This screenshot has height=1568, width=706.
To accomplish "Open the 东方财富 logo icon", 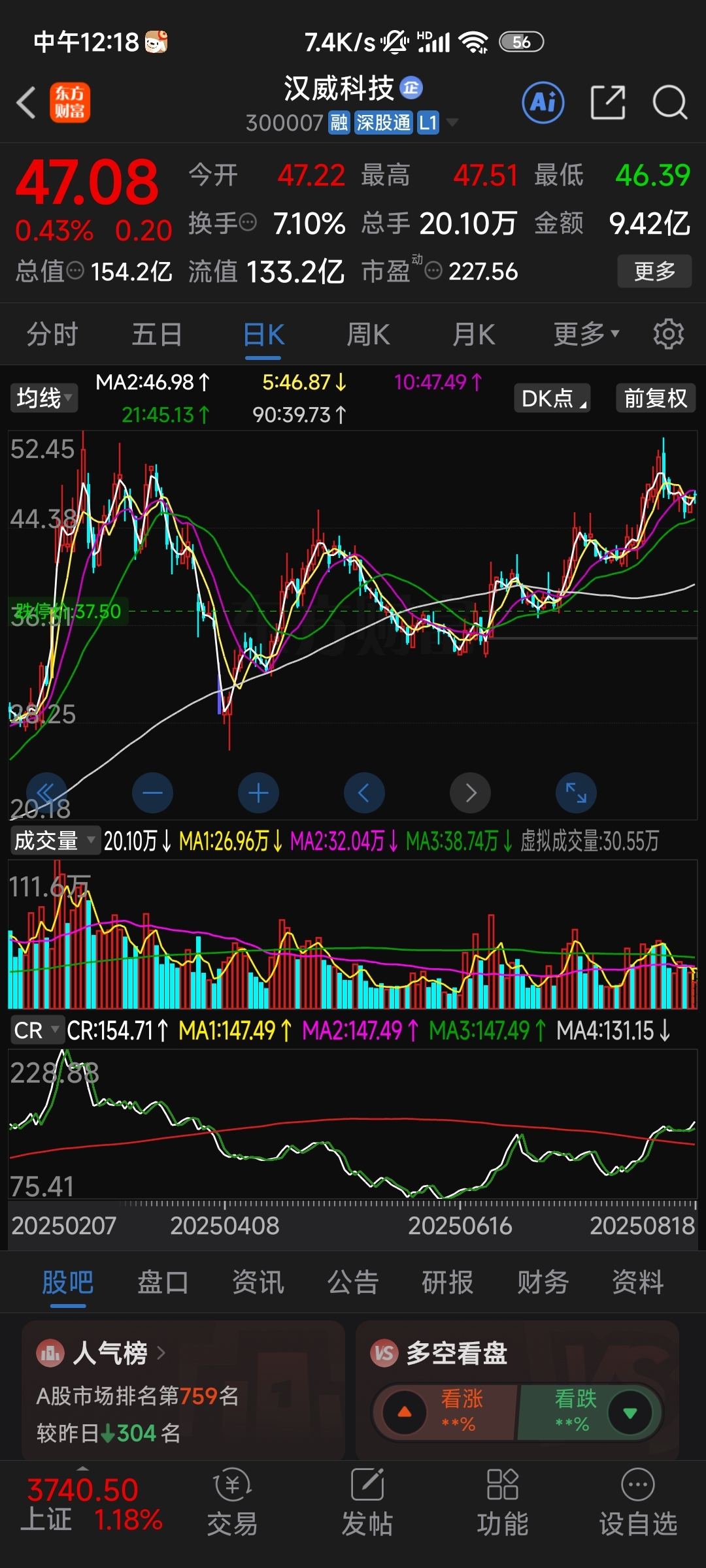I will coord(70,103).
